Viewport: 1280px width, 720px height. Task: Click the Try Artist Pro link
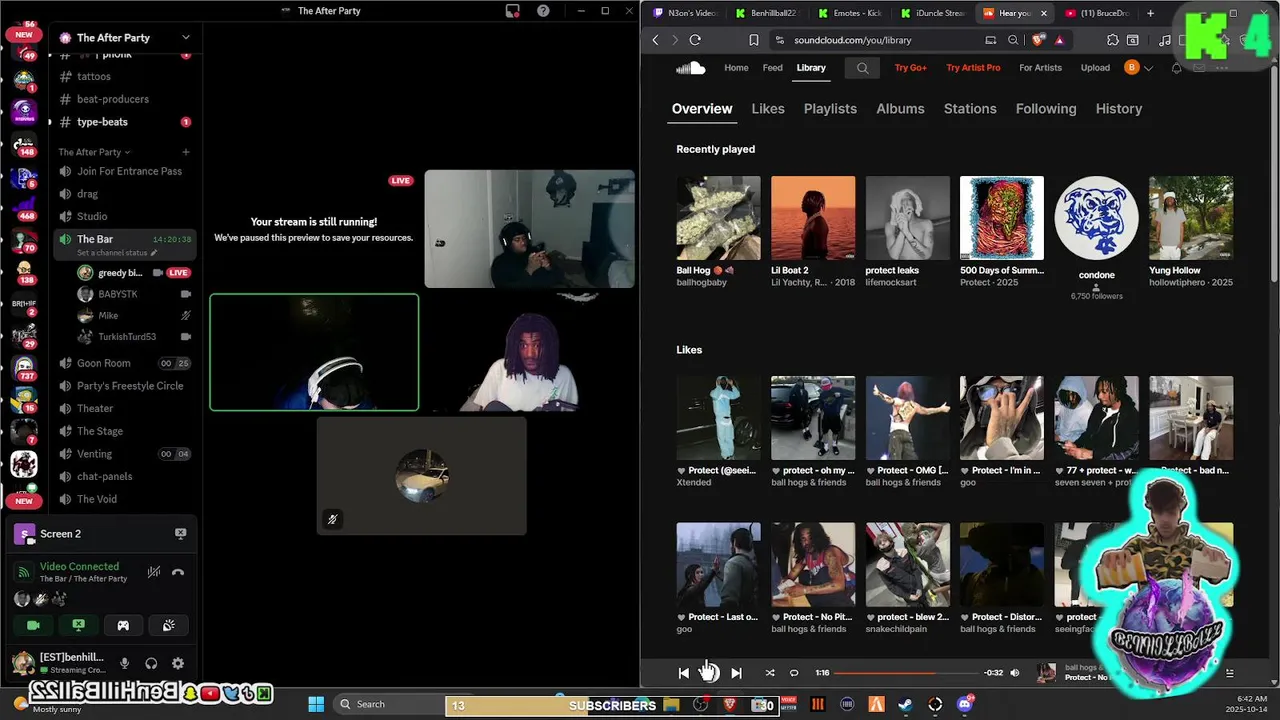point(973,68)
